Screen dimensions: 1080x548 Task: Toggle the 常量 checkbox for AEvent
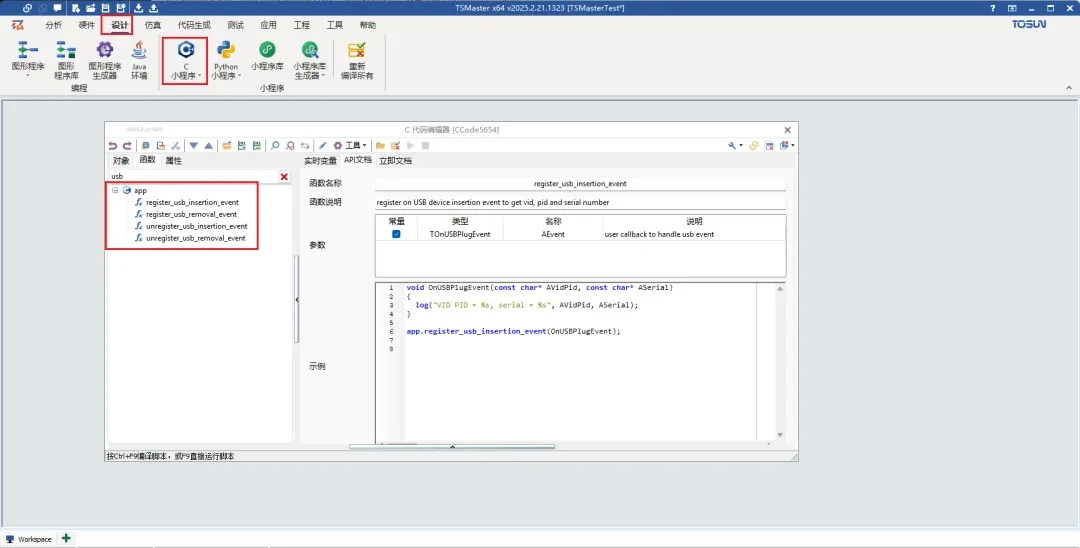point(396,234)
